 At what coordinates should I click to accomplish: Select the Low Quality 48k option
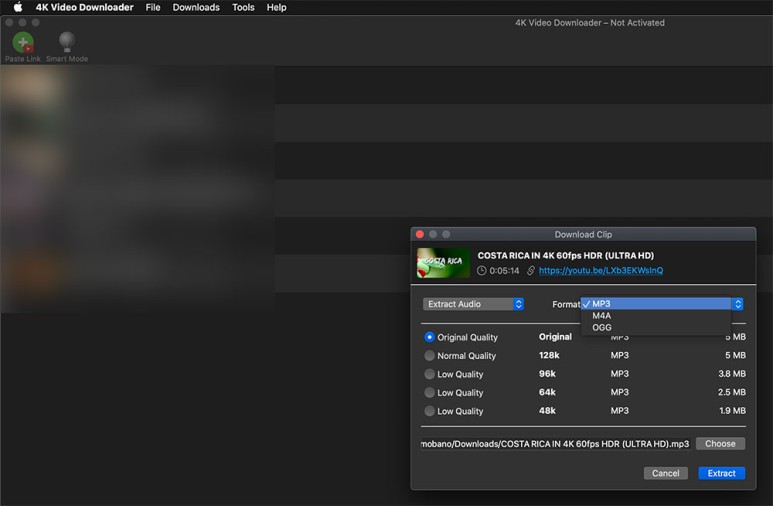click(429, 411)
